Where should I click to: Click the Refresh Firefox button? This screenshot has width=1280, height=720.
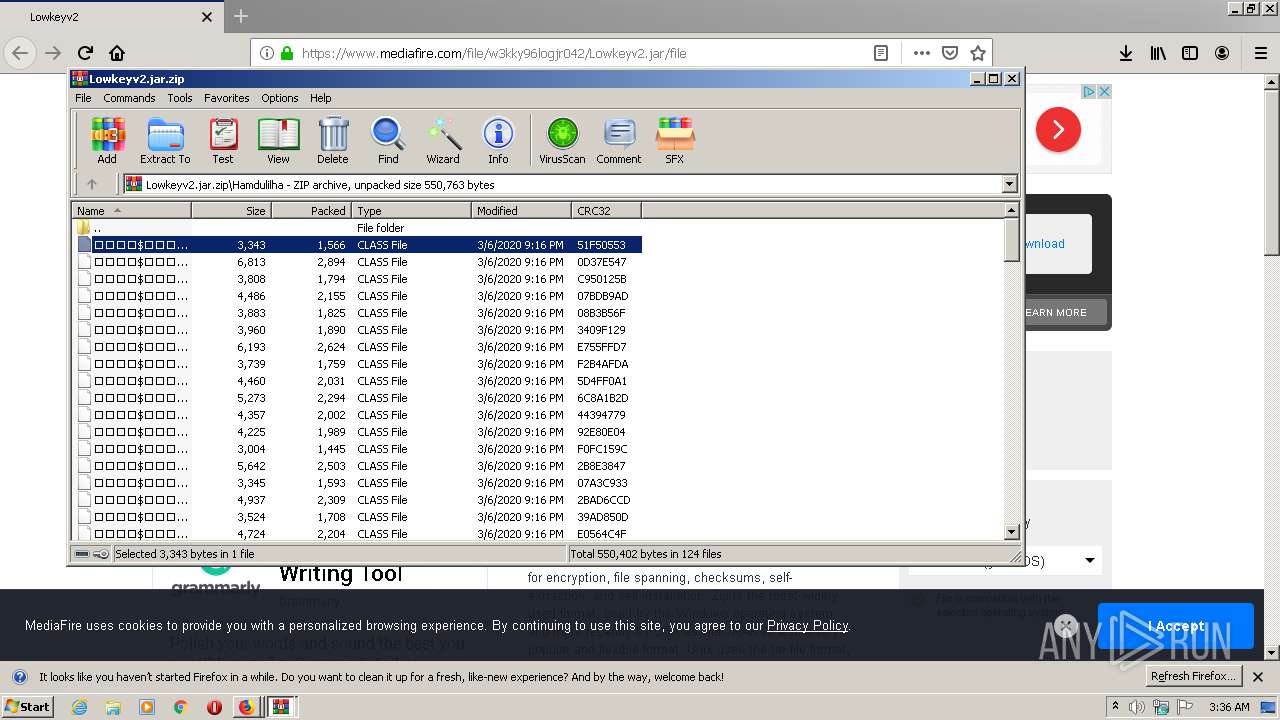pos(1192,676)
